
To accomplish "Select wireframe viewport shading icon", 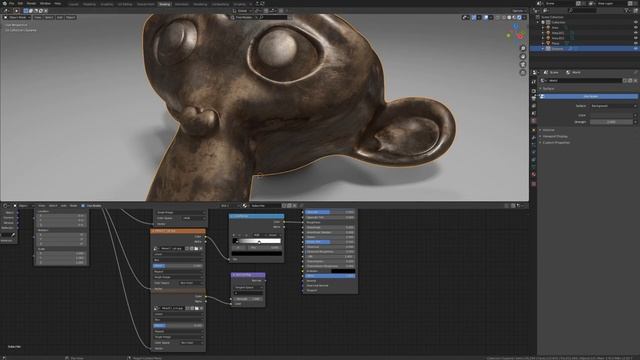I will coord(504,18).
